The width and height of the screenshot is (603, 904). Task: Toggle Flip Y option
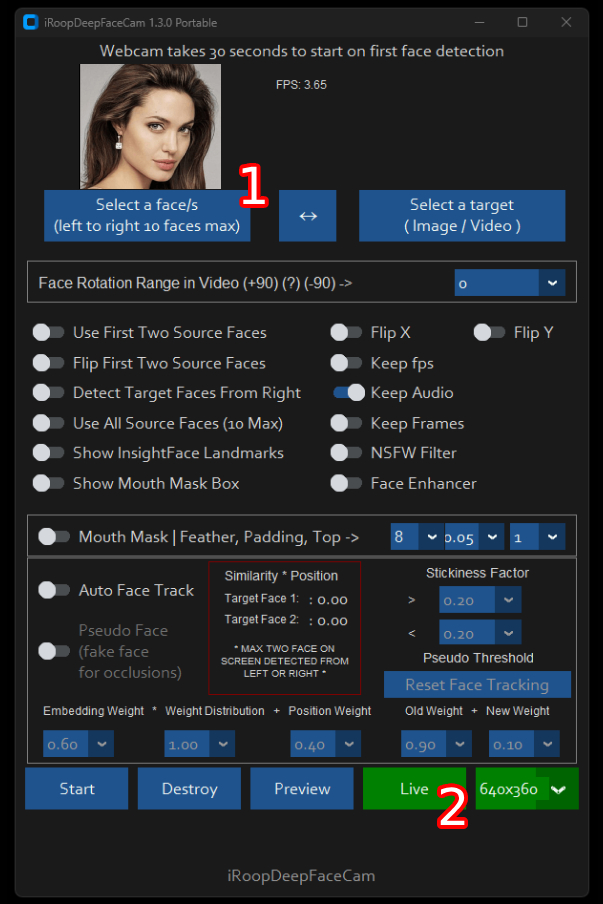click(x=489, y=332)
